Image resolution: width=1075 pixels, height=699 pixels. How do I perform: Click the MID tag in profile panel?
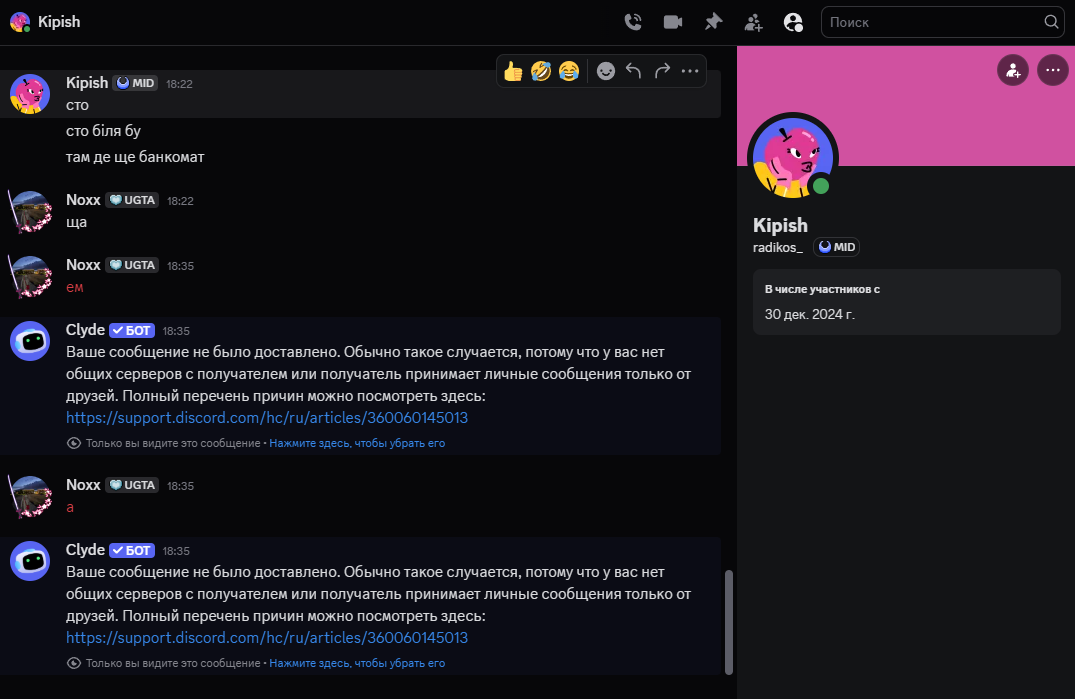(836, 247)
